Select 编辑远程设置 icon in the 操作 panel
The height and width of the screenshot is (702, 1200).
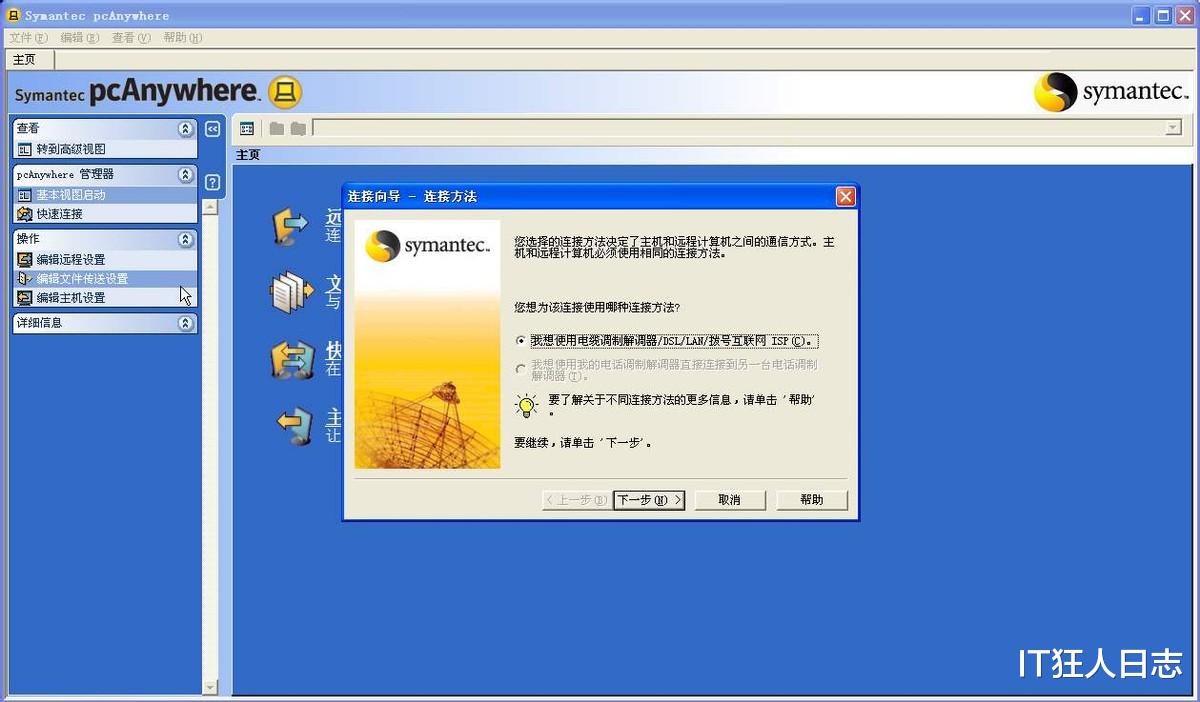click(23, 259)
